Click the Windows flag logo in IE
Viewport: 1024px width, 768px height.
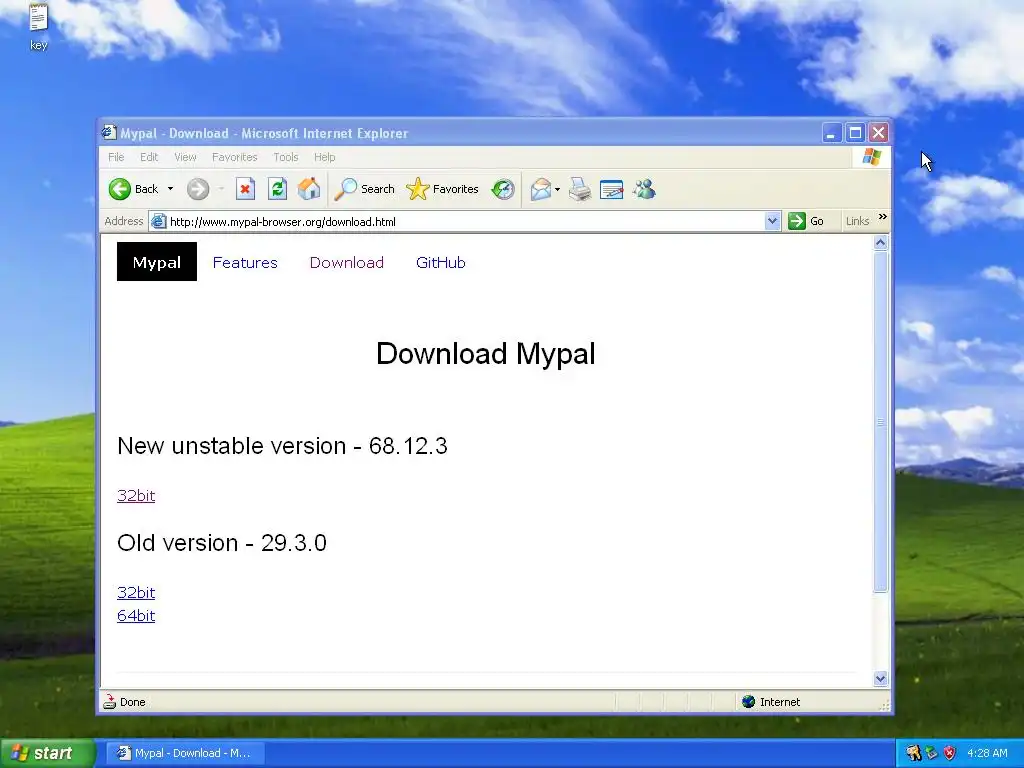(x=871, y=157)
